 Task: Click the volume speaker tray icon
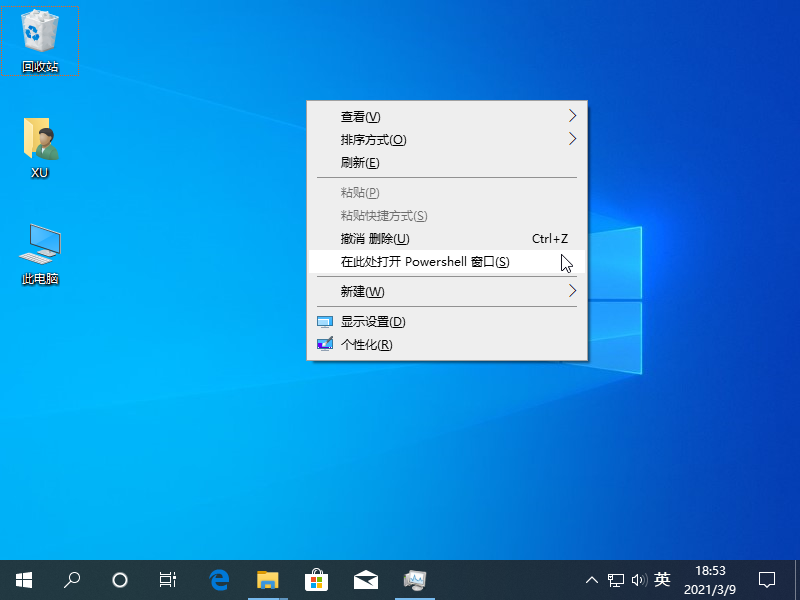click(640, 579)
